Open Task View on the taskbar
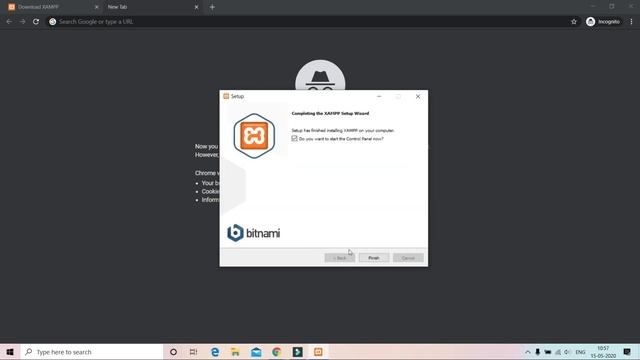Image resolution: width=640 pixels, height=360 pixels. tap(193, 352)
